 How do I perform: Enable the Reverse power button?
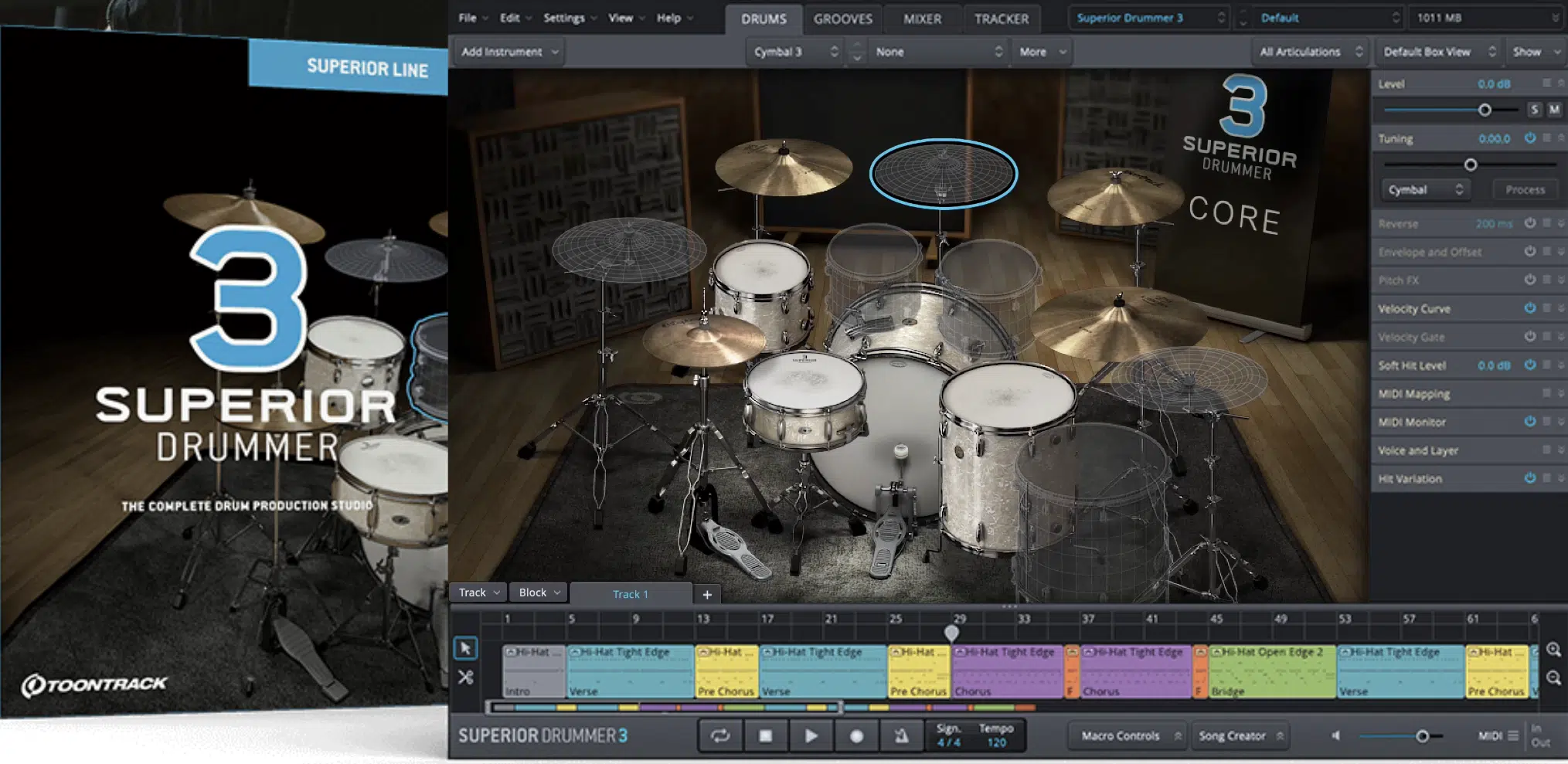[1529, 222]
